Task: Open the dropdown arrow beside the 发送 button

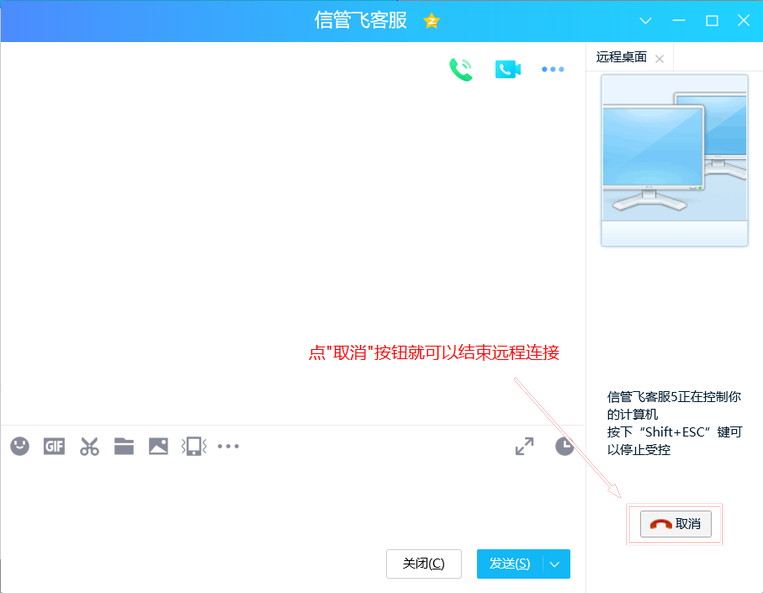Action: pos(556,564)
